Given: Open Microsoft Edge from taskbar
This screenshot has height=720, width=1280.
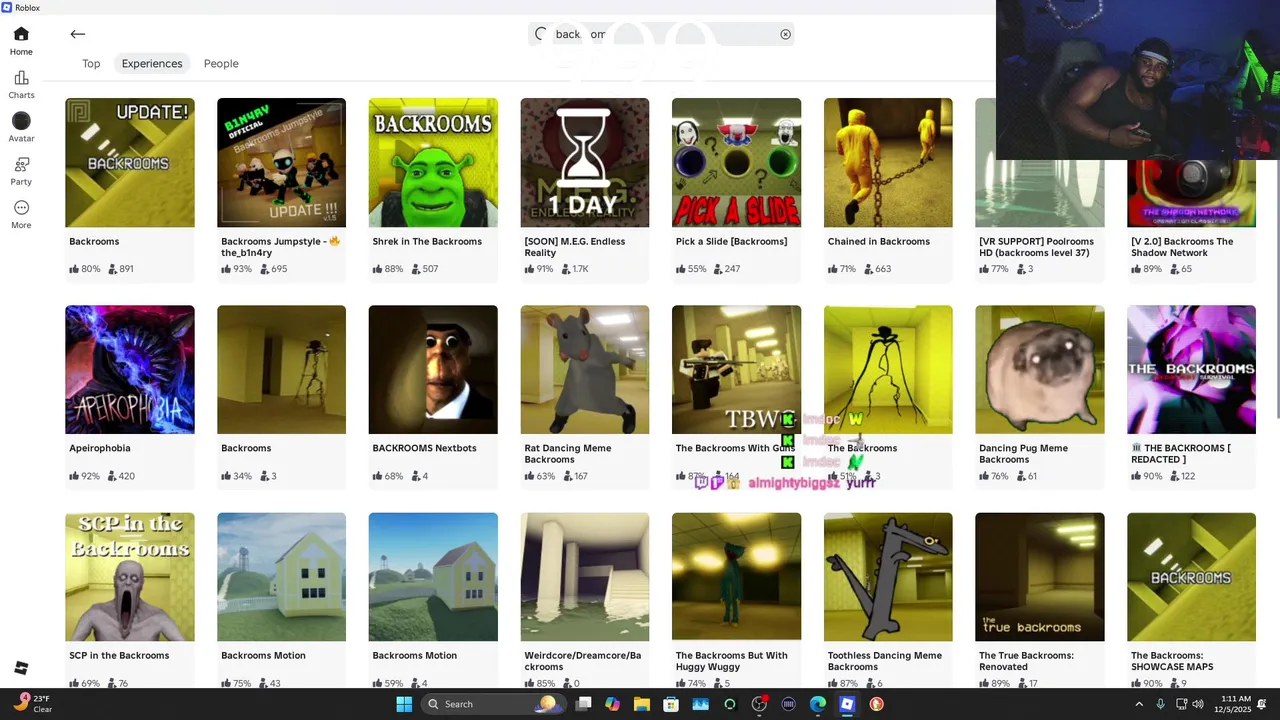Looking at the screenshot, I should (x=818, y=704).
